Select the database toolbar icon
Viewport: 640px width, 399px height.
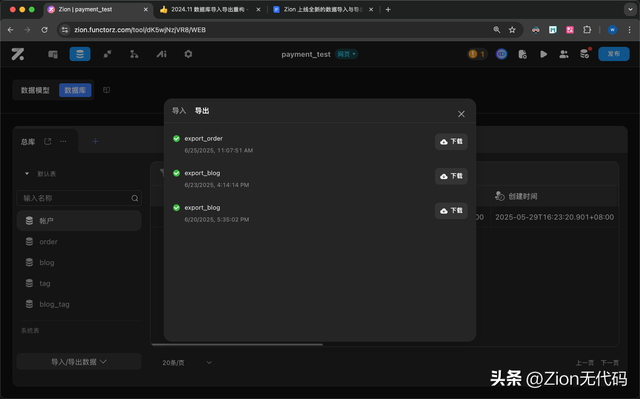[80, 54]
